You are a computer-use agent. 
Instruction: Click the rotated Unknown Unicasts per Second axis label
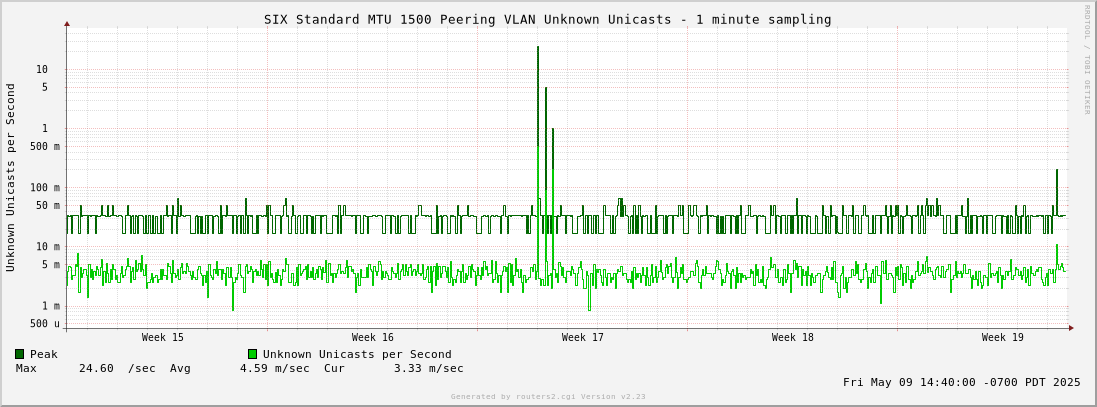coord(11,177)
